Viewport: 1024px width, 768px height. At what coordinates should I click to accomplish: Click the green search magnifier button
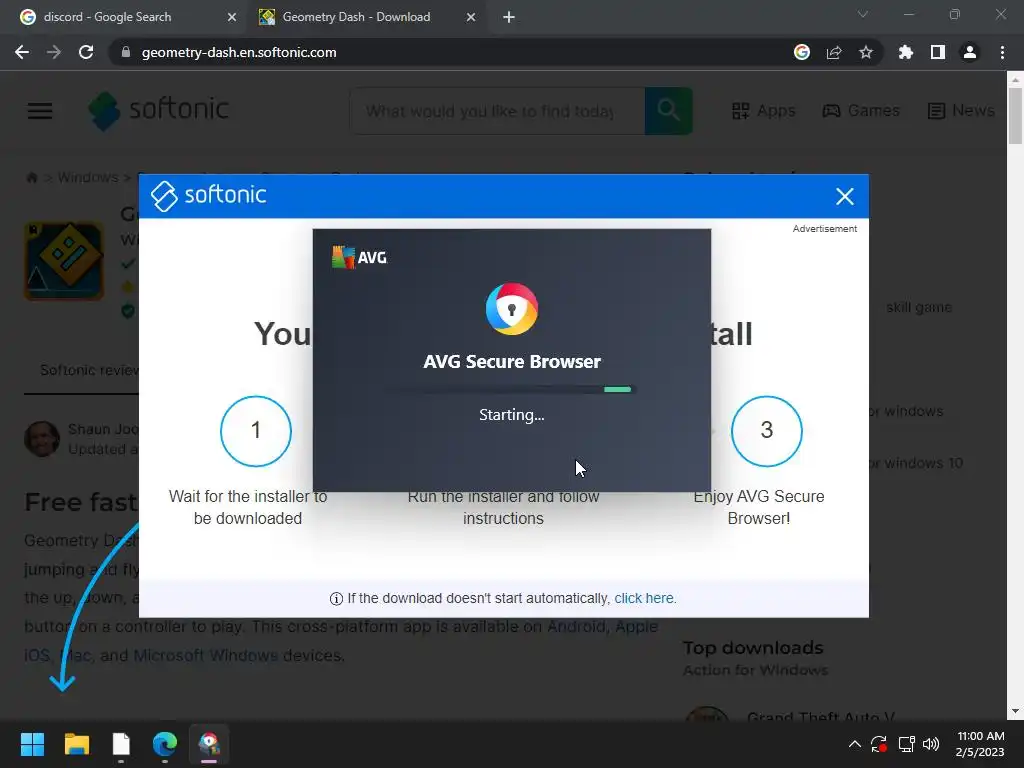(x=668, y=111)
